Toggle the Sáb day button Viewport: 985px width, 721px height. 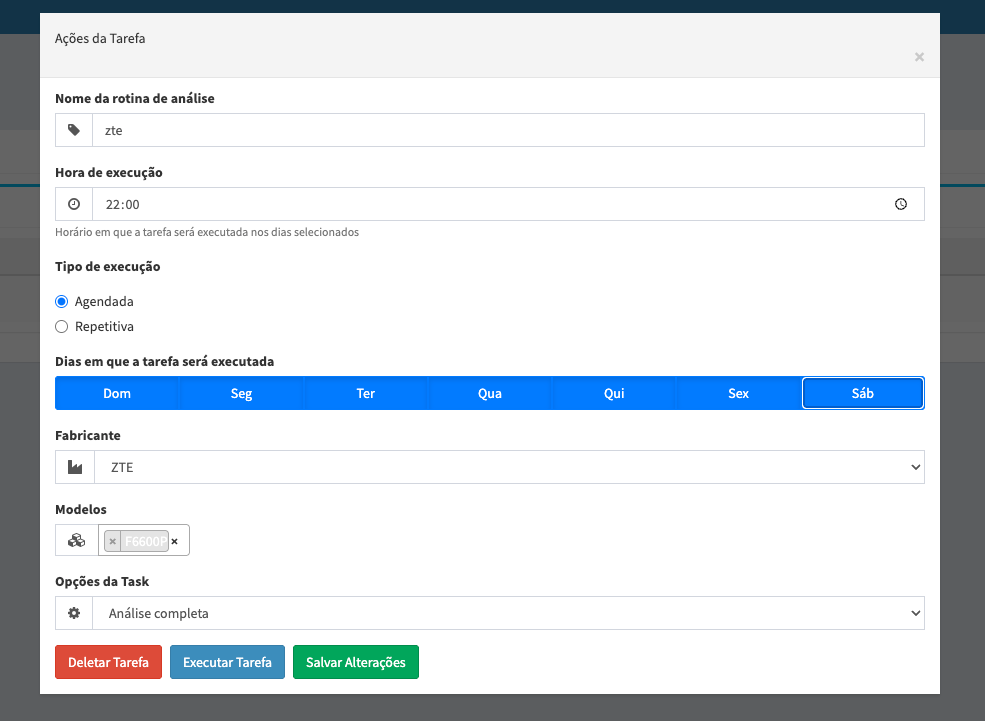coord(862,393)
